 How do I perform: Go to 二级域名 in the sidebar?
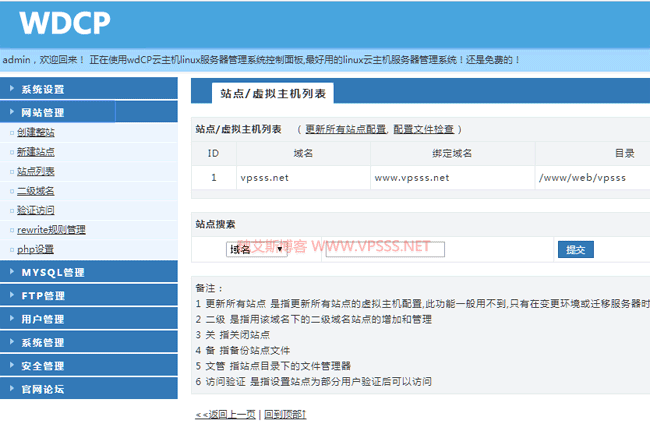35,191
